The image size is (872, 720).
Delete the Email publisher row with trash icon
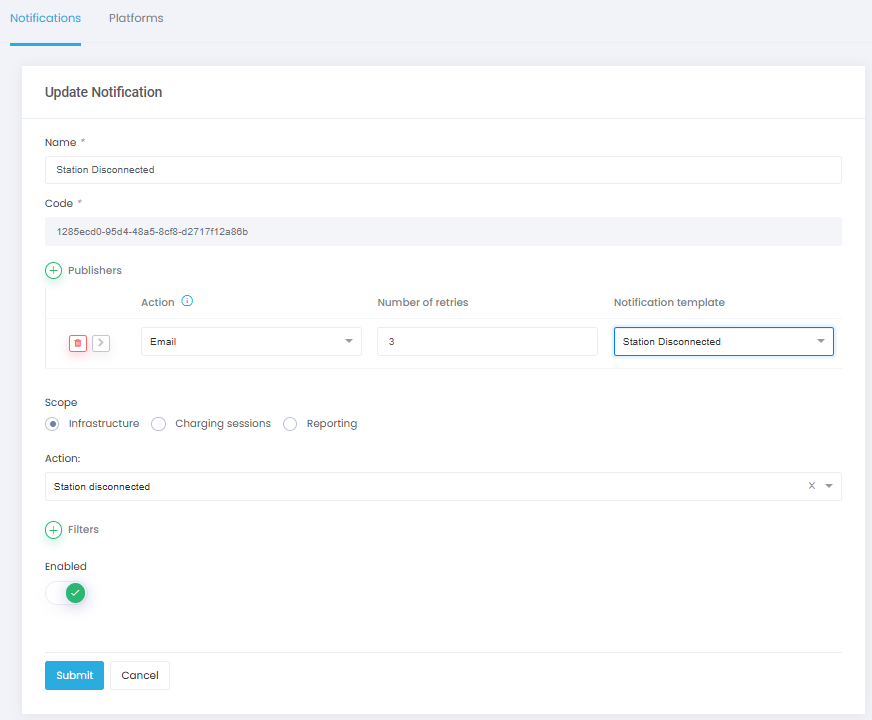tap(78, 343)
